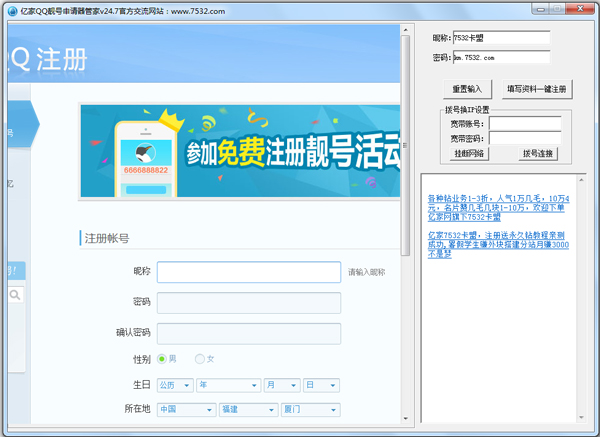Click the magnifier search icon on left sidebar

click(x=16, y=295)
